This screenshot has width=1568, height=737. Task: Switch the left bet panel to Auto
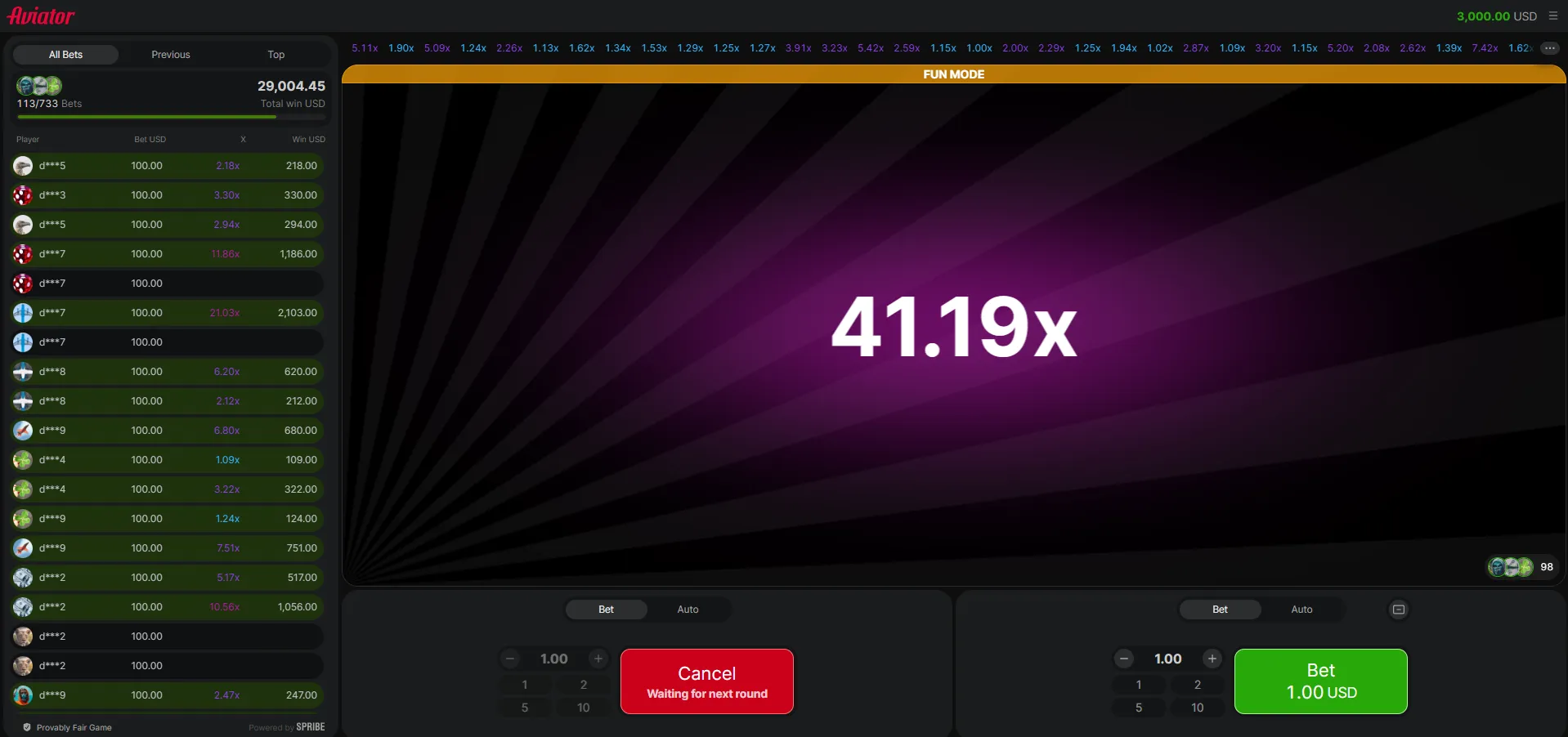[x=688, y=610]
